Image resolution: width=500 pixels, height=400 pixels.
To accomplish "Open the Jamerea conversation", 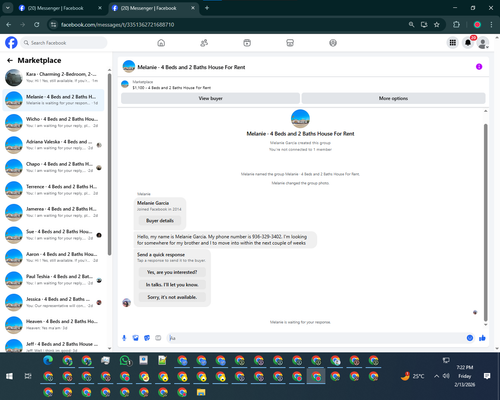I will 53,212.
